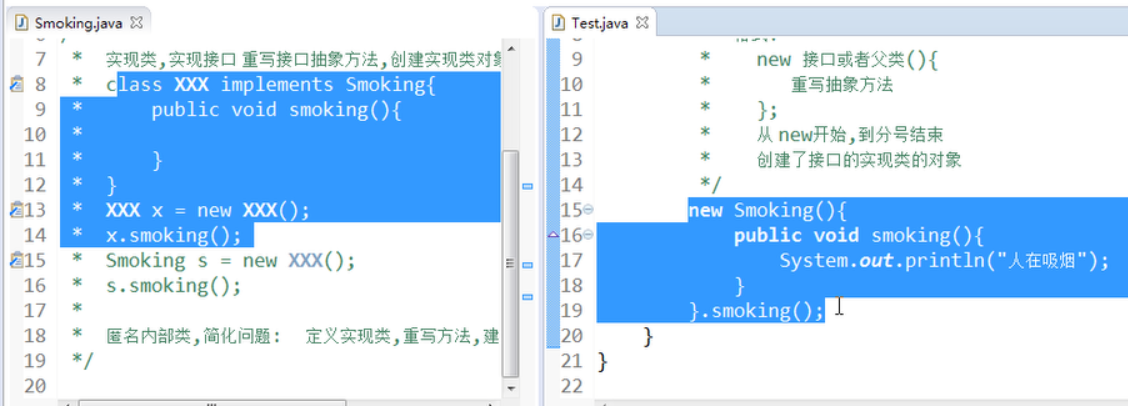Click the comment "重写抽象方法" in Test.java
The width and height of the screenshot is (1128, 406).
point(842,85)
